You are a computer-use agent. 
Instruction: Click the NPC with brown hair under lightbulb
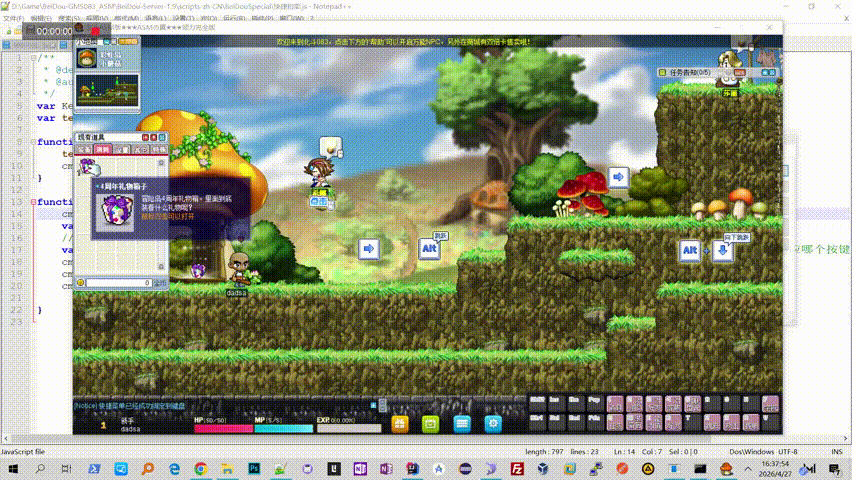(319, 173)
